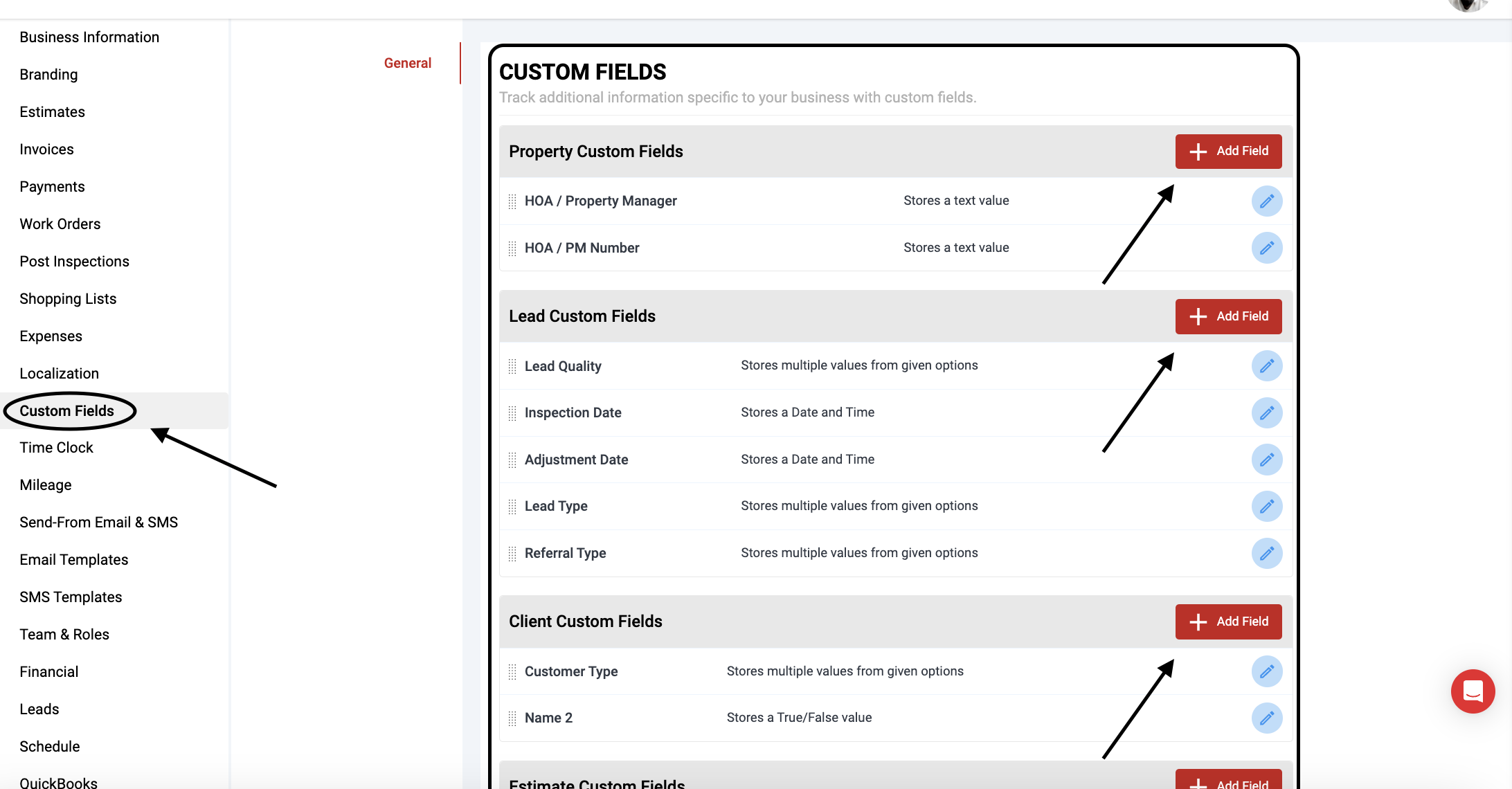Grab the drag handle for Lead Type
Screen dimensions: 1512x789
(512, 507)
